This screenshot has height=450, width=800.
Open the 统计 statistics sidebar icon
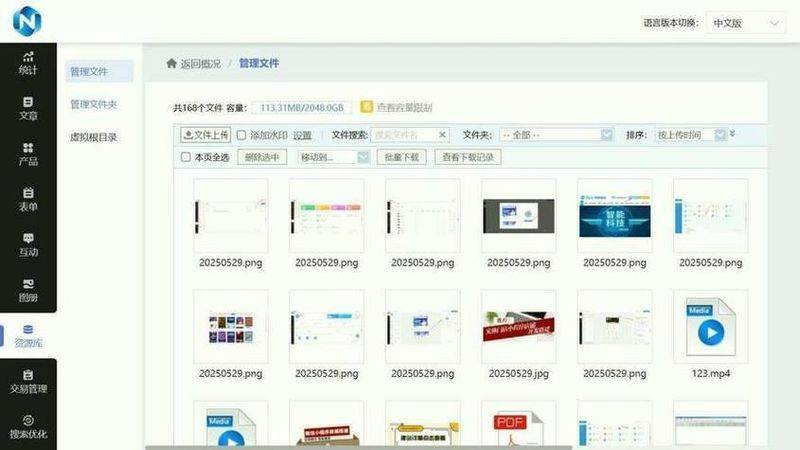(28, 63)
